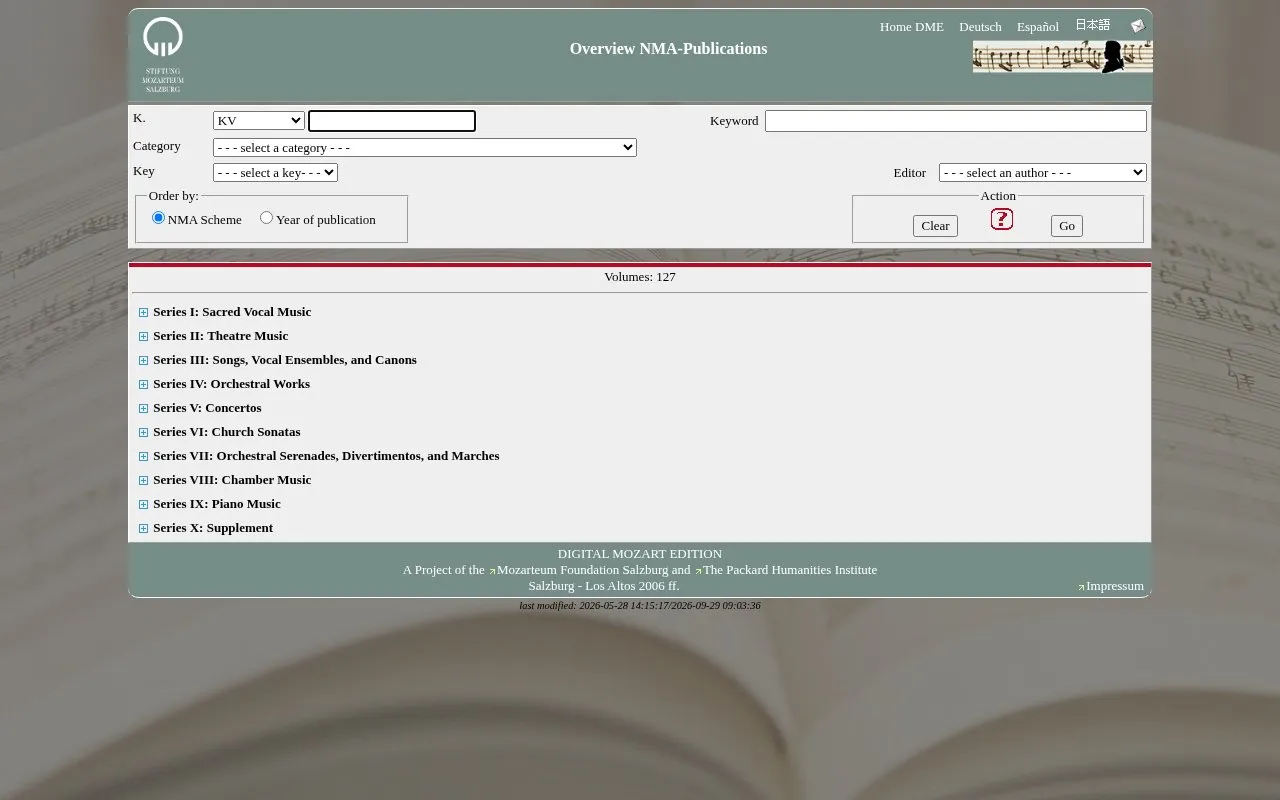Viewport: 1280px width, 800px height.
Task: Click the Series IV: Orchestral Works label
Action: (x=232, y=384)
